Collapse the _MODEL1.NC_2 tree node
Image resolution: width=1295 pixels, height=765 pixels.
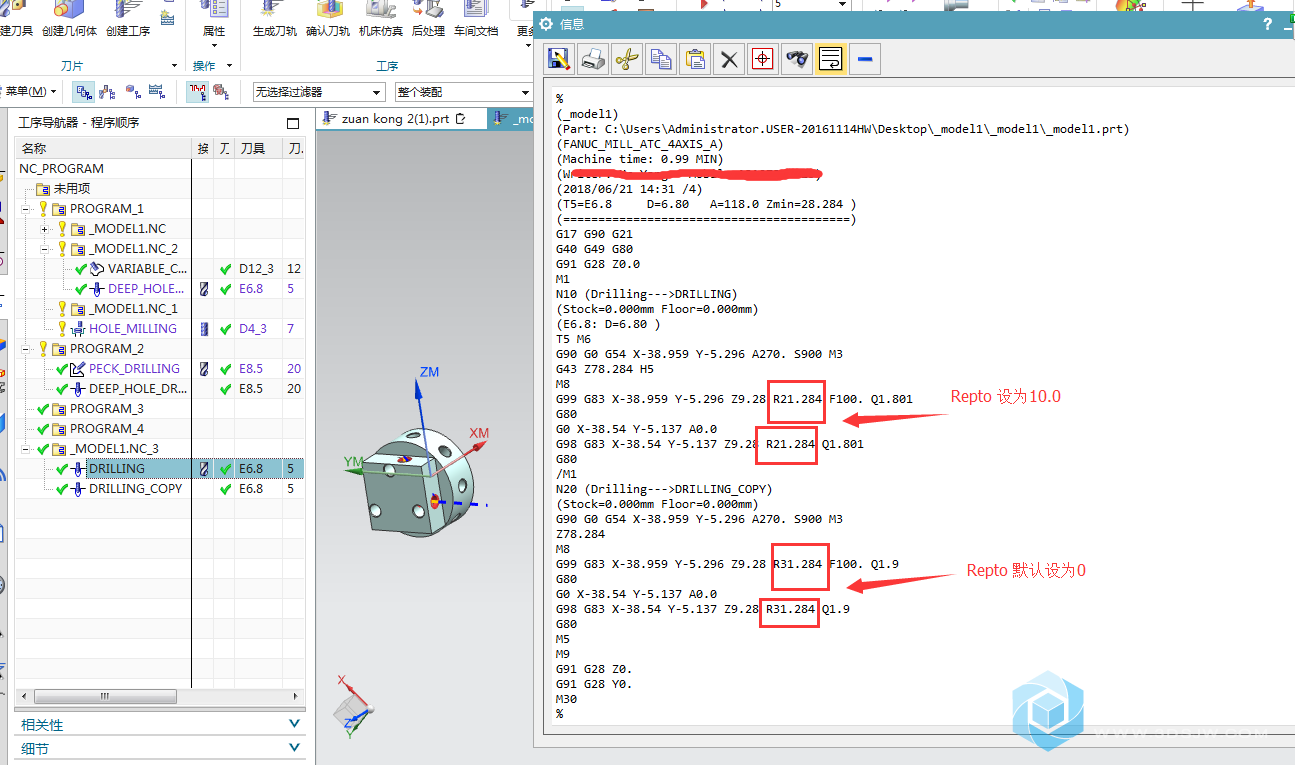[45, 249]
